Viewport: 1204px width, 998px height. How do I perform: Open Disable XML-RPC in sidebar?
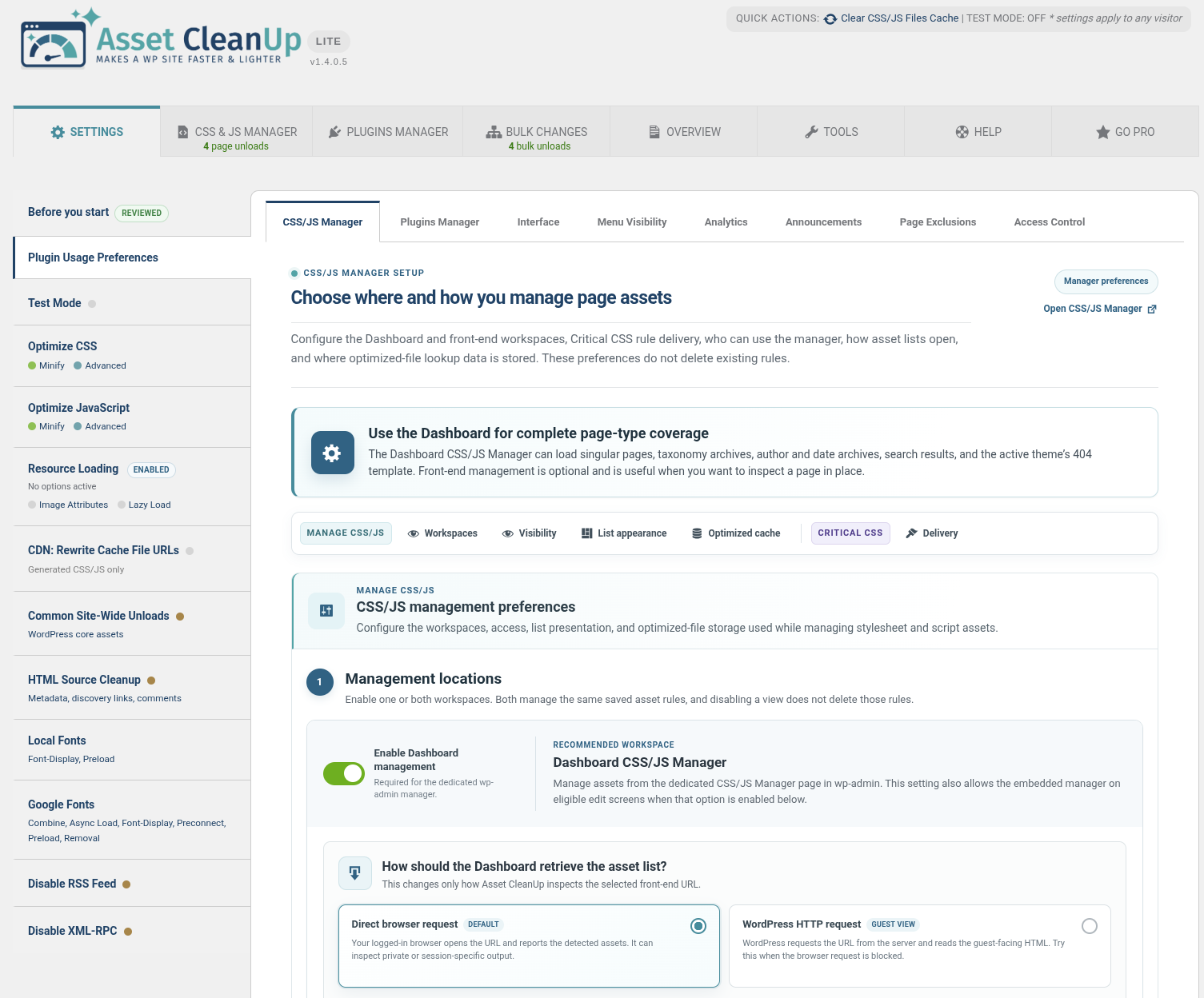coord(132,931)
